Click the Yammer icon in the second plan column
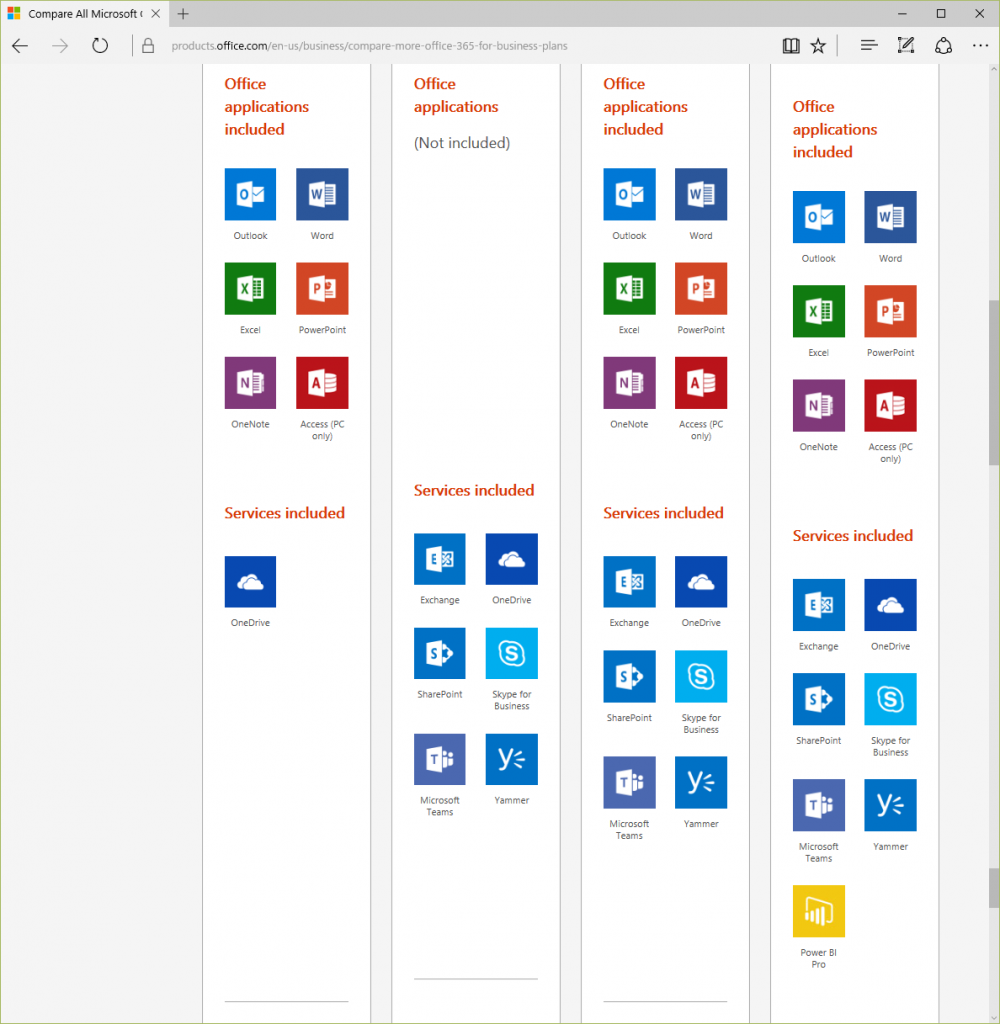1000x1024 pixels. [x=511, y=759]
